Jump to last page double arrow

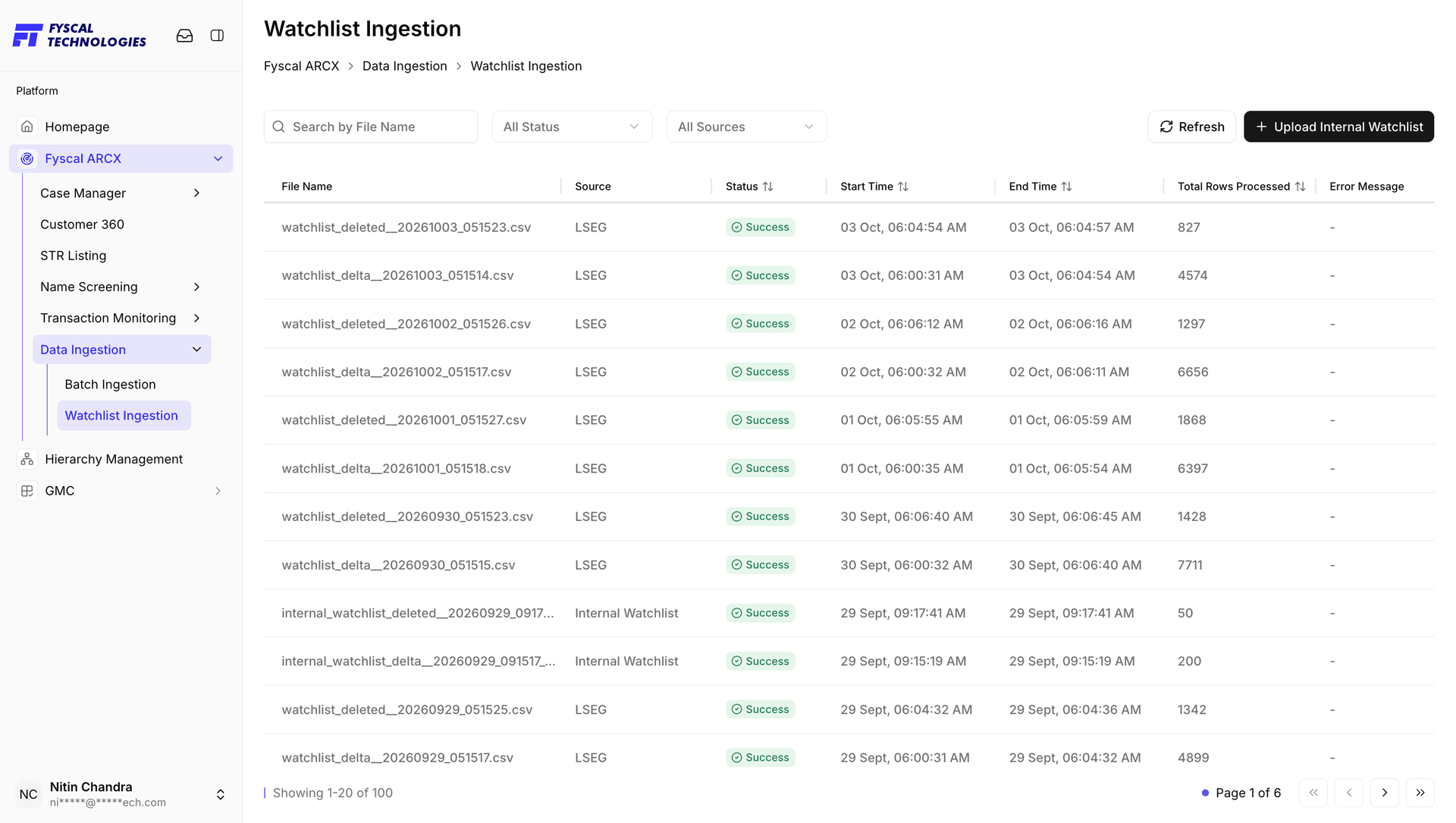pos(1420,793)
